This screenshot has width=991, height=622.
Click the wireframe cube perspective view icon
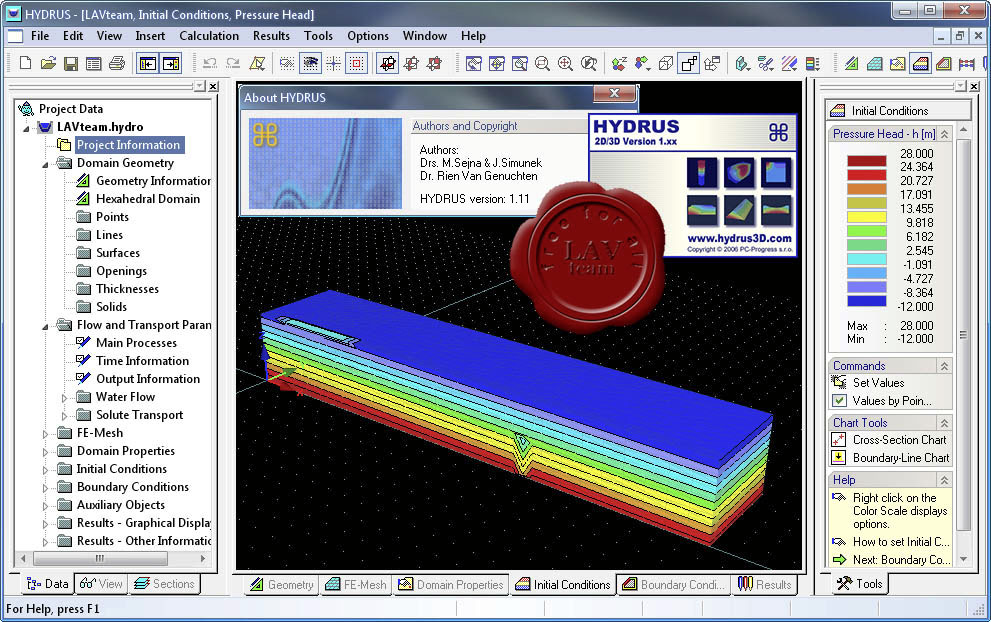[666, 63]
